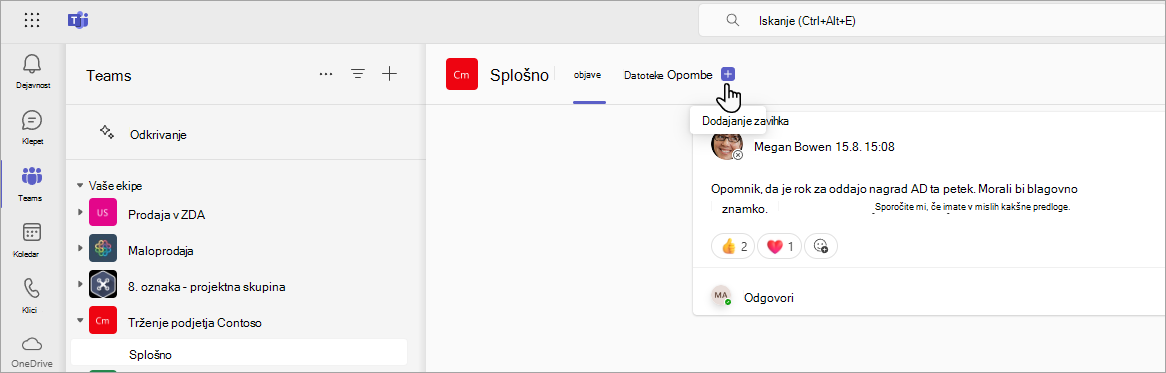Click the search magnifier icon
This screenshot has height=373, width=1166.
pyautogui.click(x=732, y=20)
